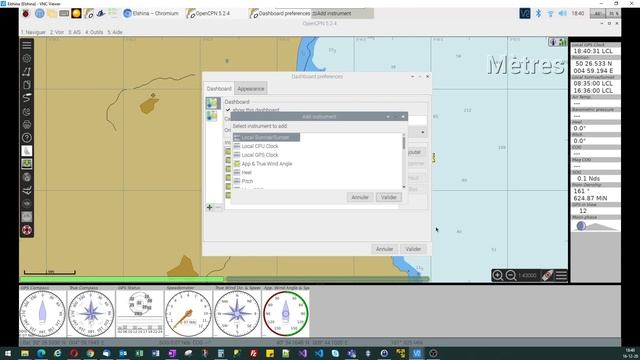
Task: Click the help question mark tool
Action: (x=27, y=138)
